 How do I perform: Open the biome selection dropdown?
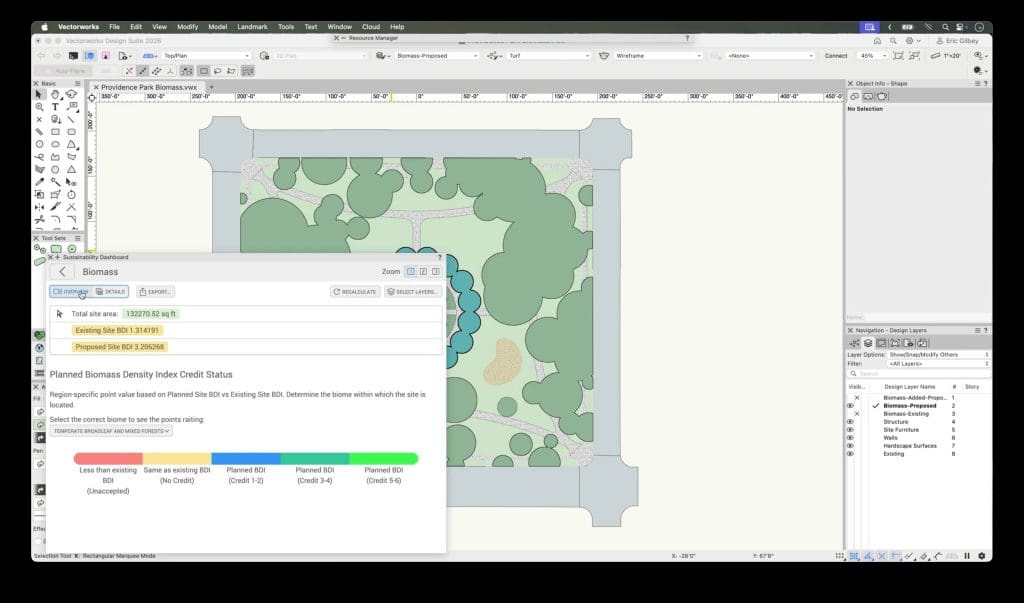point(112,431)
